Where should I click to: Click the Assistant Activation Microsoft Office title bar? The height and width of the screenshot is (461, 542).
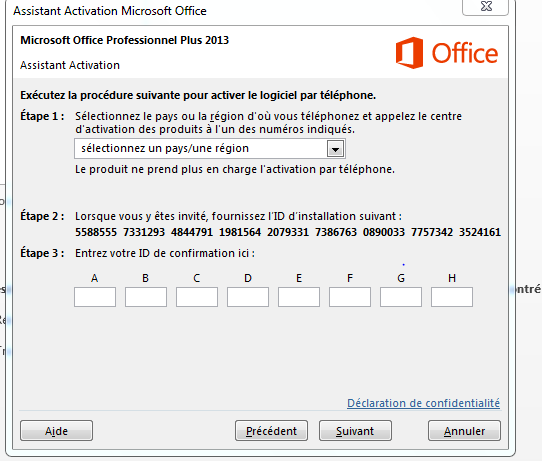110,11
